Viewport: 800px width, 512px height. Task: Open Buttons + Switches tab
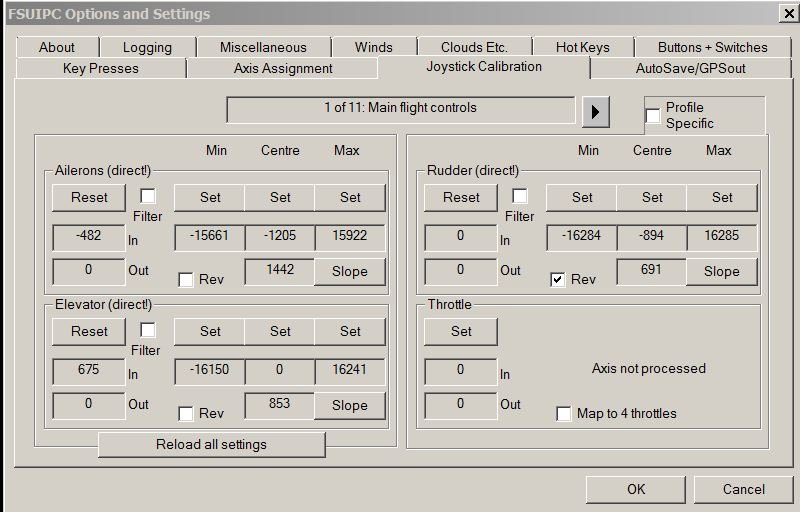tap(713, 47)
